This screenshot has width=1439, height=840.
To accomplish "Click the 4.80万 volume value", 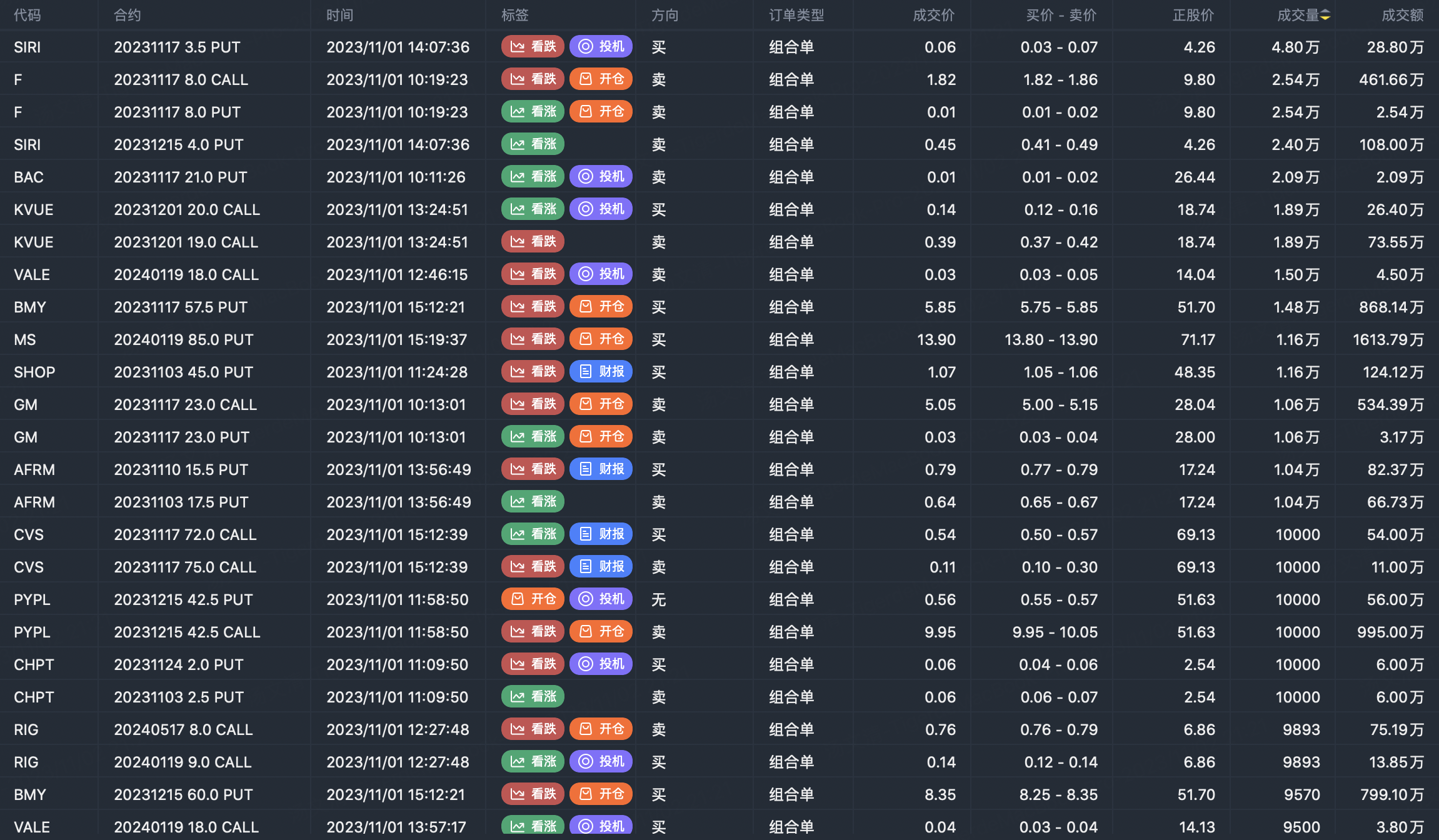I will click(1296, 47).
